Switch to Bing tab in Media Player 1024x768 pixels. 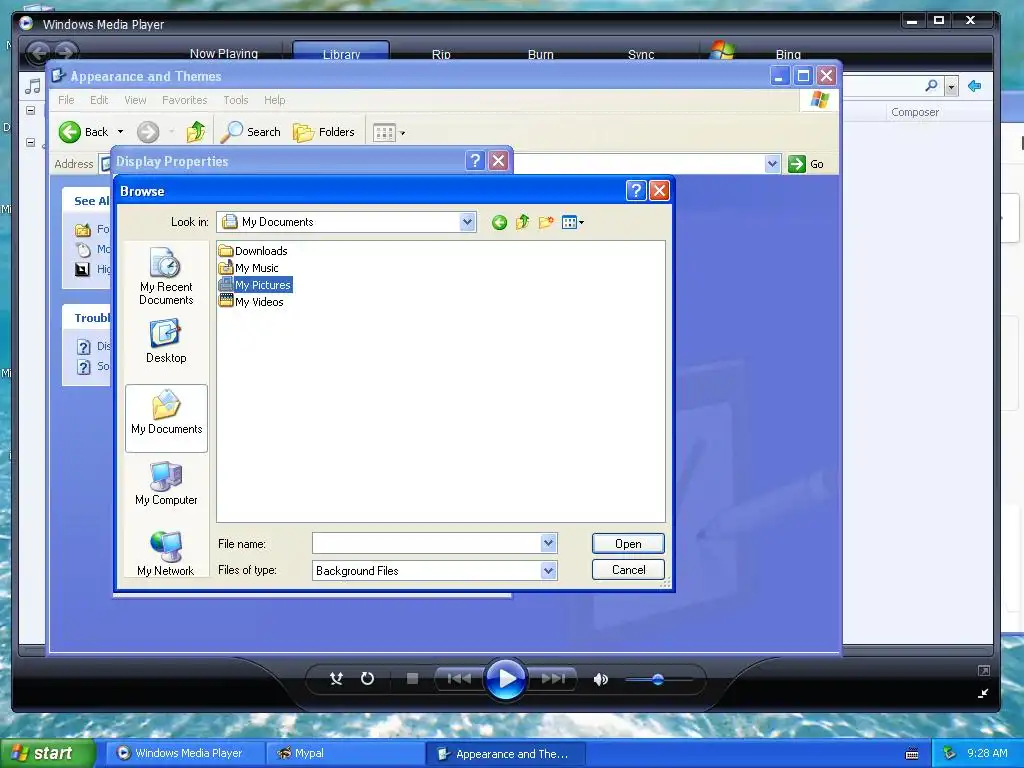click(788, 54)
